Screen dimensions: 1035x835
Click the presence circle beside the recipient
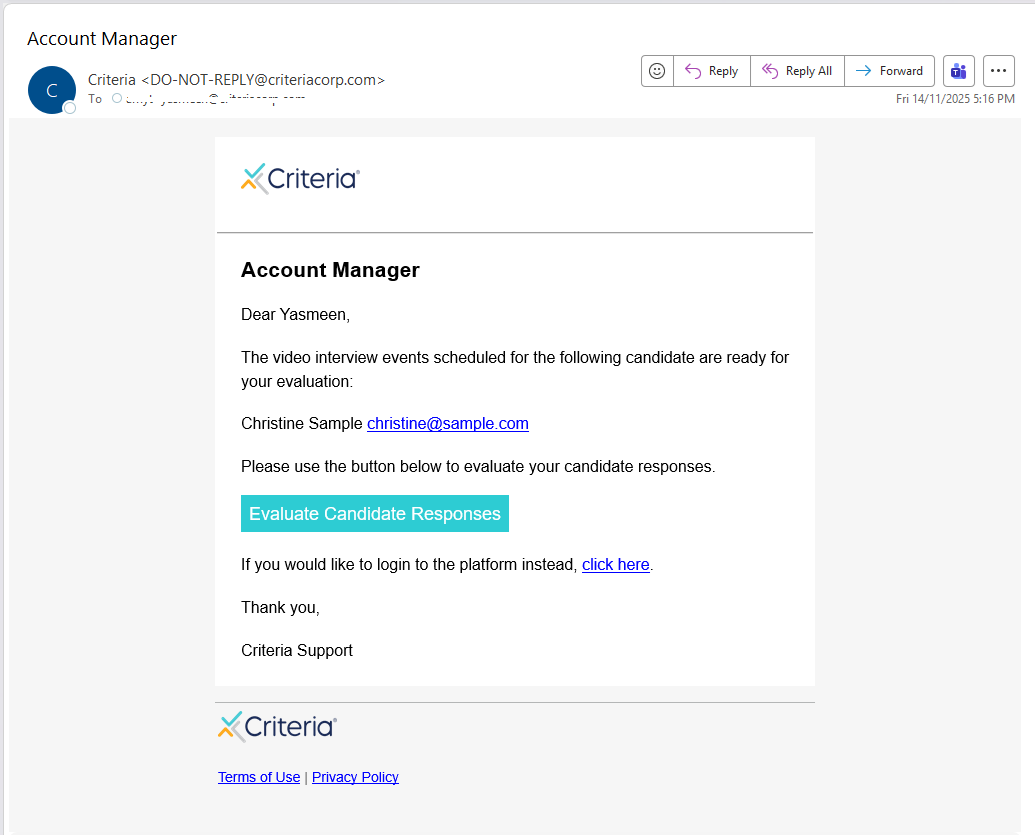click(x=117, y=98)
